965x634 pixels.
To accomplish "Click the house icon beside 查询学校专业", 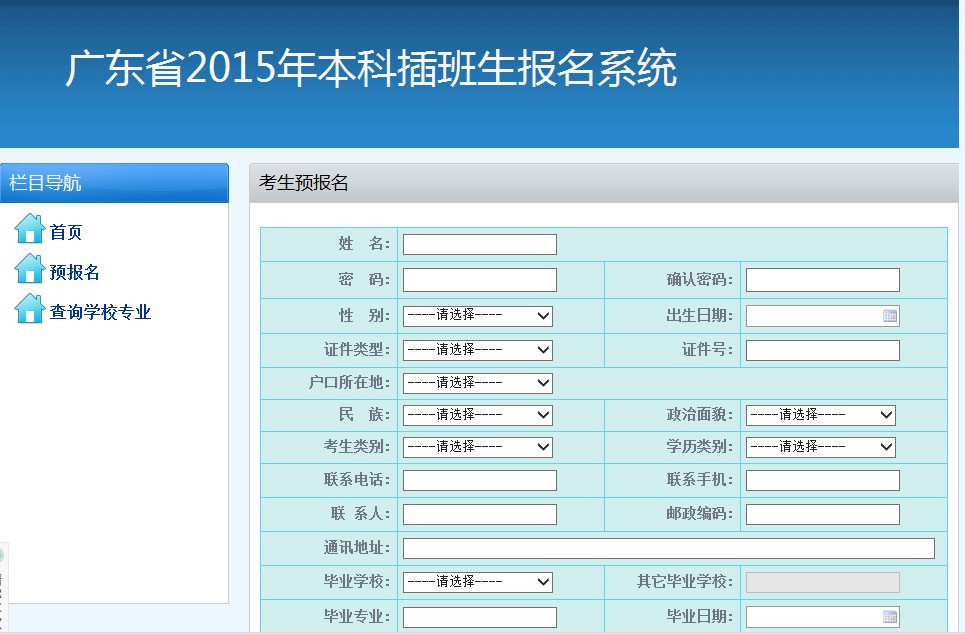I will [x=29, y=309].
